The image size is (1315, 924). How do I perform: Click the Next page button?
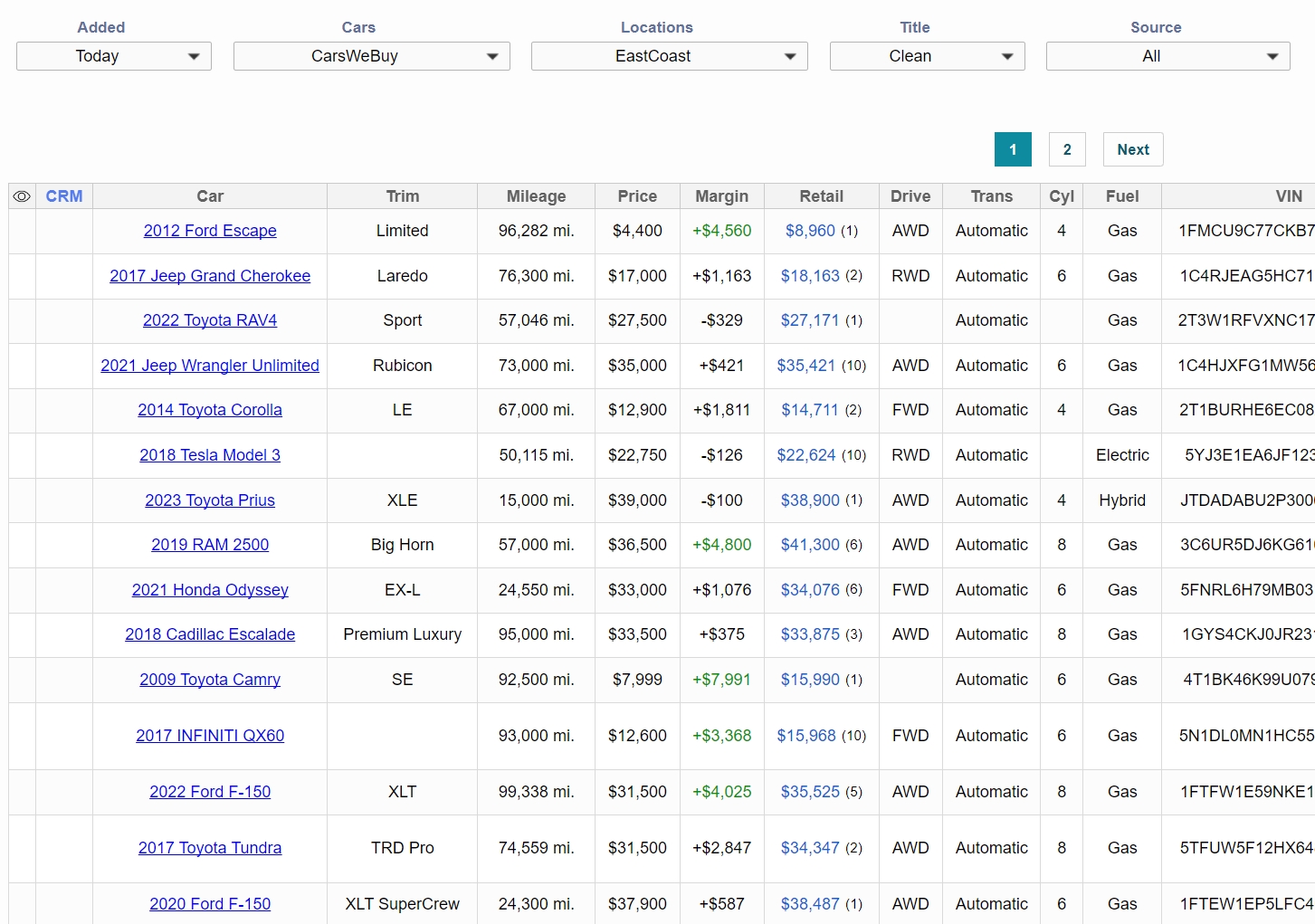pyautogui.click(x=1133, y=149)
